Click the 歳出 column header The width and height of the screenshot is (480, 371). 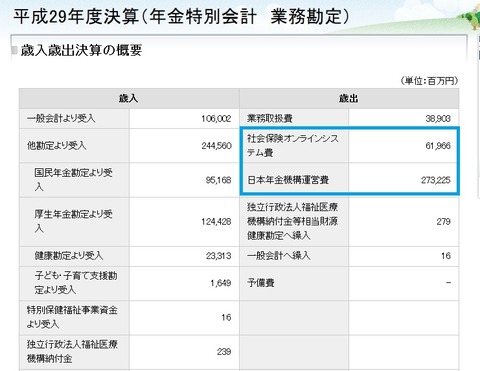click(x=349, y=98)
